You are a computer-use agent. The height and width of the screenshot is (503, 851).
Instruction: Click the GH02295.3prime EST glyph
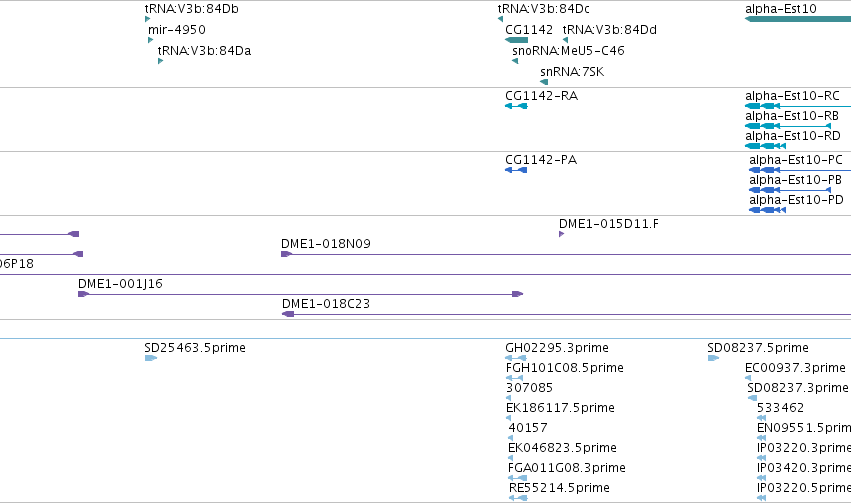pyautogui.click(x=516, y=358)
